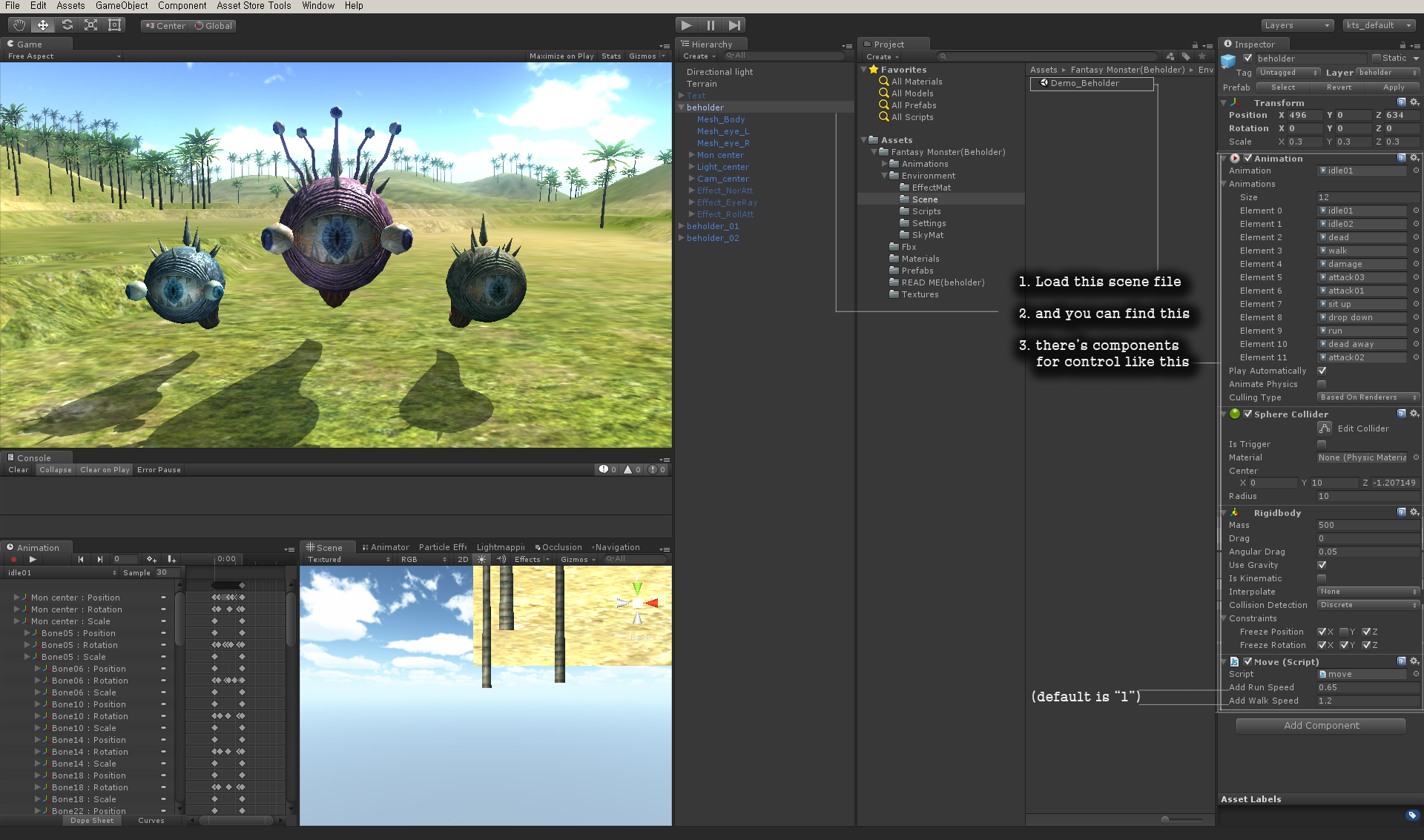Open Sphere Collider help book icon
The height and width of the screenshot is (840, 1424).
tap(1401, 414)
